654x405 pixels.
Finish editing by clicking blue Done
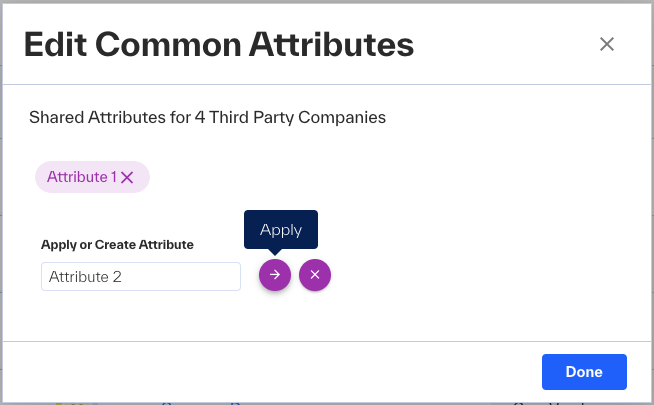coord(584,372)
